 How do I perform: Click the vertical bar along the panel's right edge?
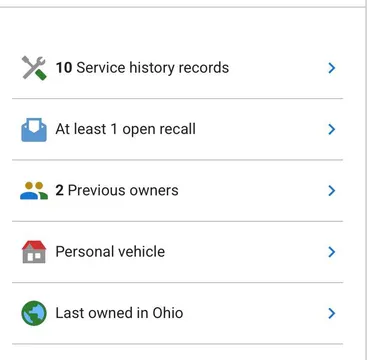click(x=366, y=180)
